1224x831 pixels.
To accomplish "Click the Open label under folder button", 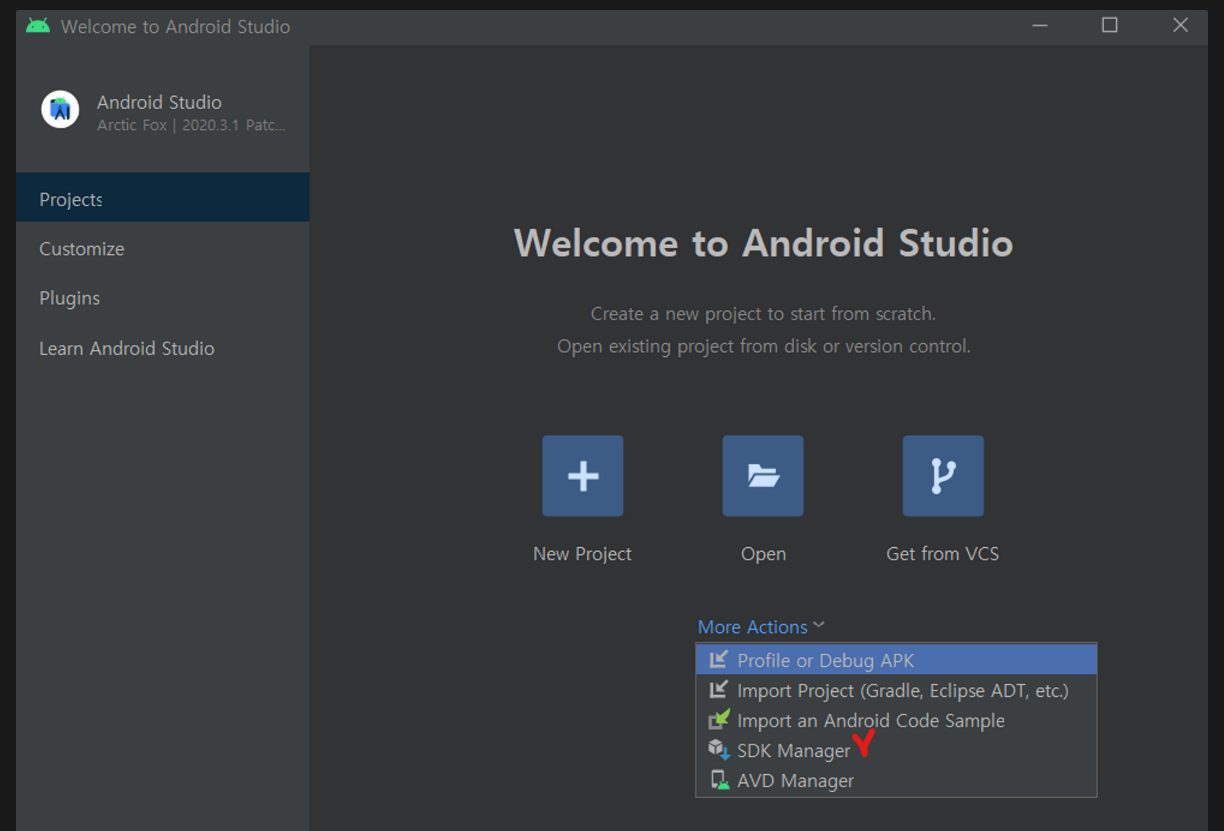I will 763,554.
